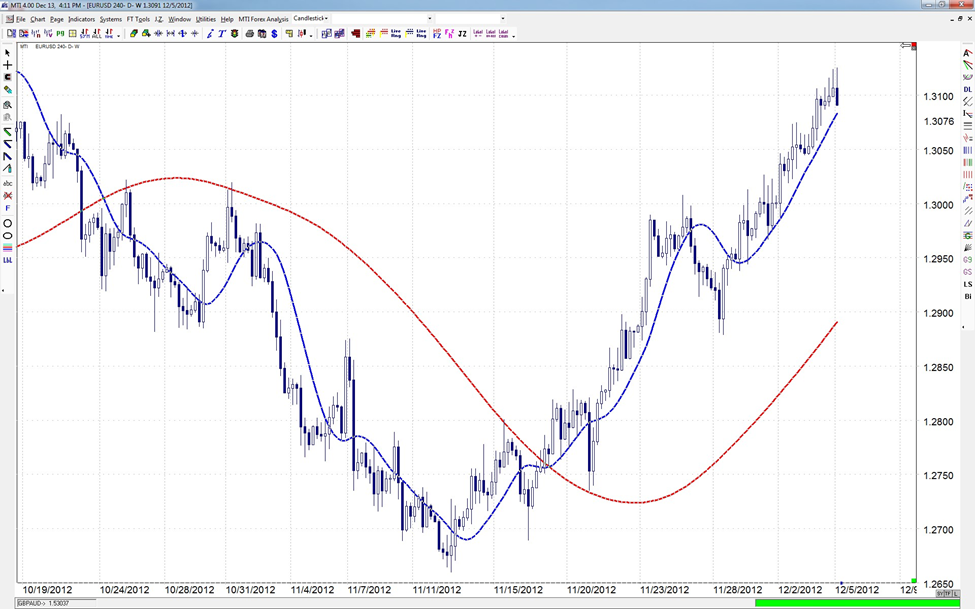Open the Chart menu

point(38,19)
